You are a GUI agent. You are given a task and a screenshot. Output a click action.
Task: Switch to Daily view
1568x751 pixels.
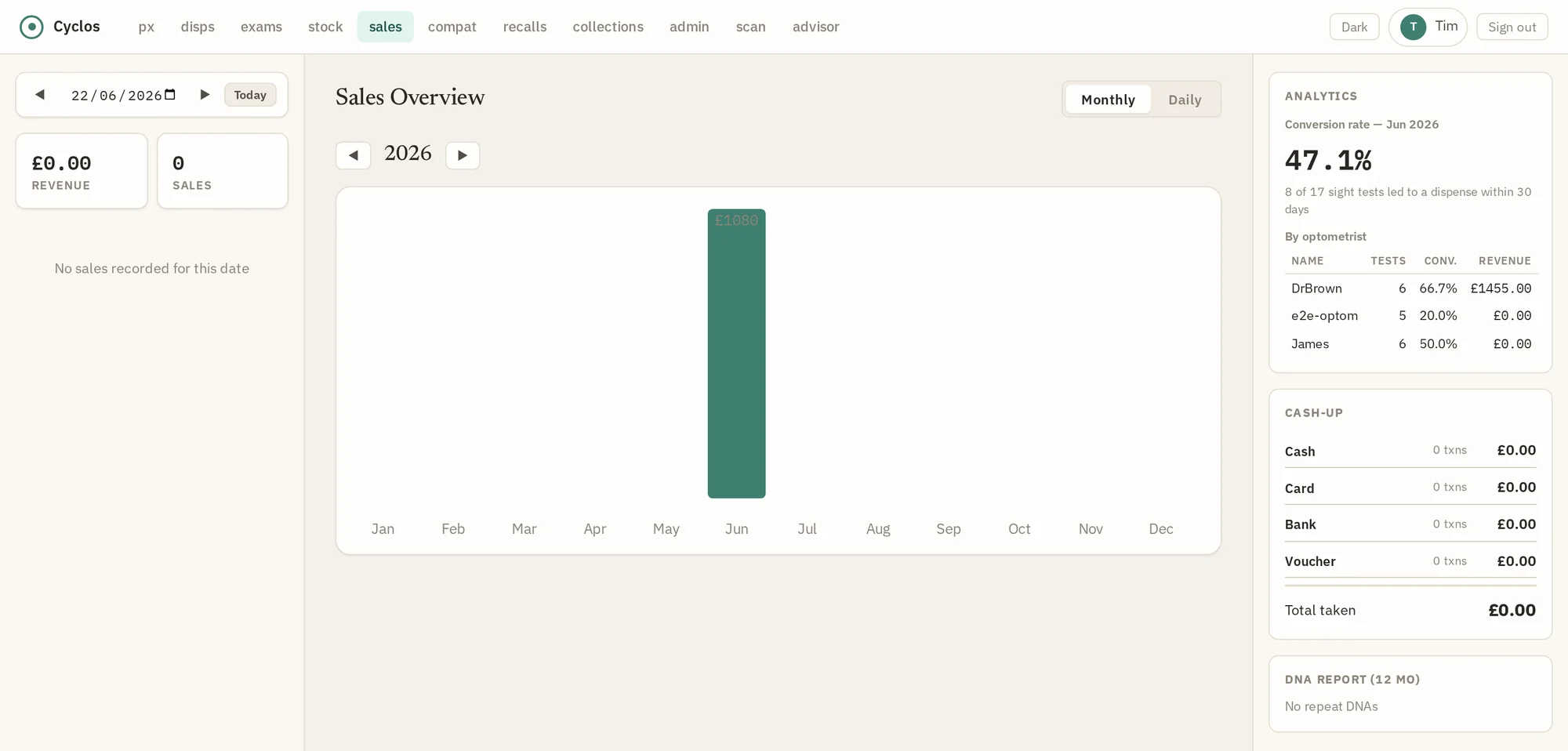1185,100
